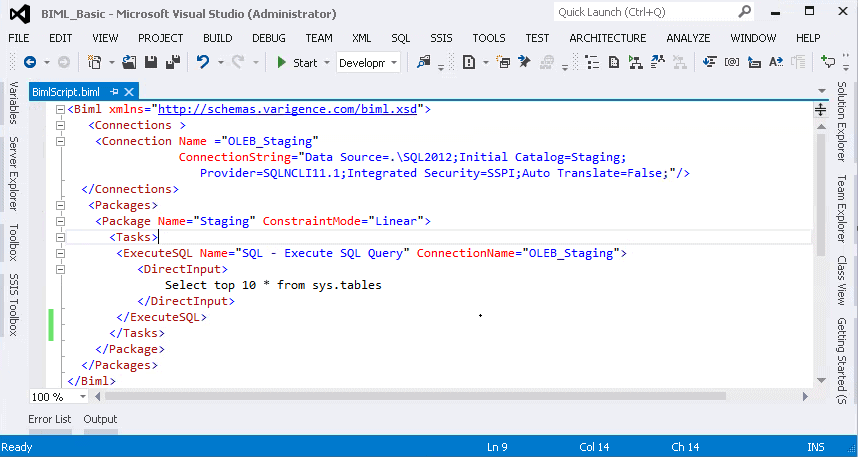858x457 pixels.
Task: Click the green plus comment icon
Action: (828, 62)
